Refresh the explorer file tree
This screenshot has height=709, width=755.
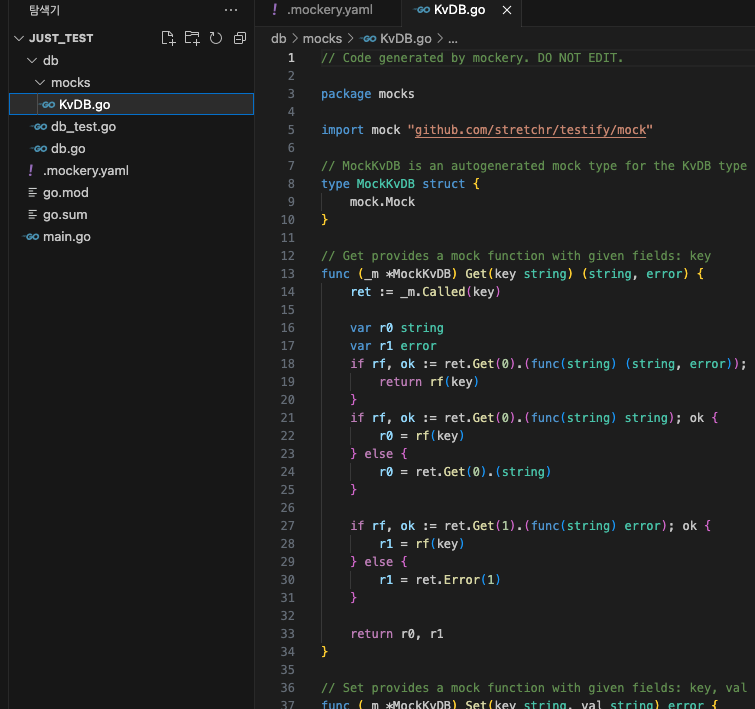point(216,38)
